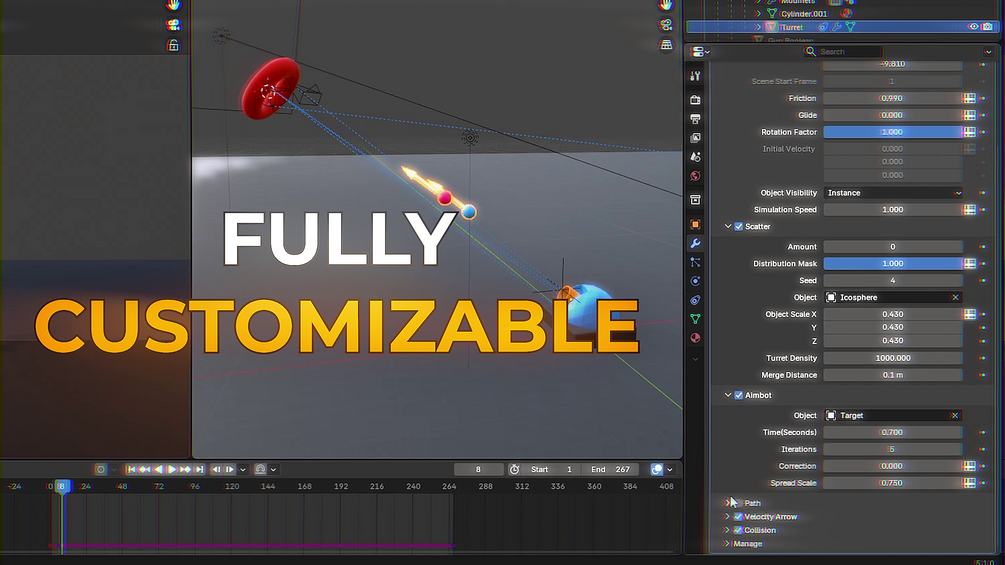Collapse the Scatter panel

click(727, 226)
